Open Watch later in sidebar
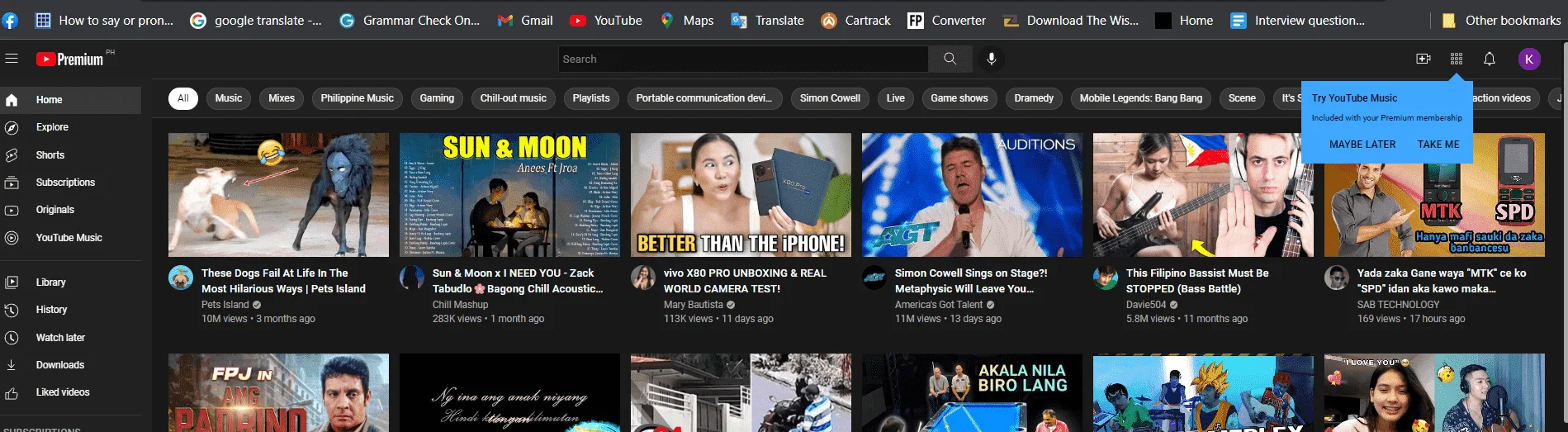1568x432 pixels. pyautogui.click(x=71, y=338)
